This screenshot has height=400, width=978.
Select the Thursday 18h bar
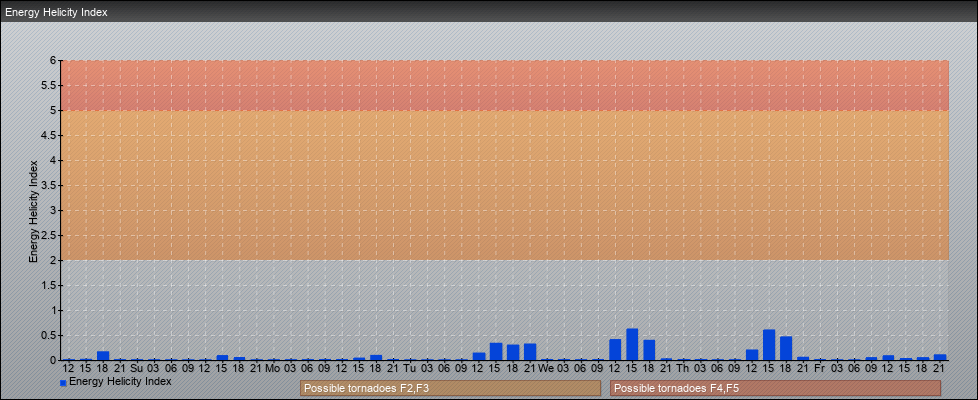click(x=786, y=348)
